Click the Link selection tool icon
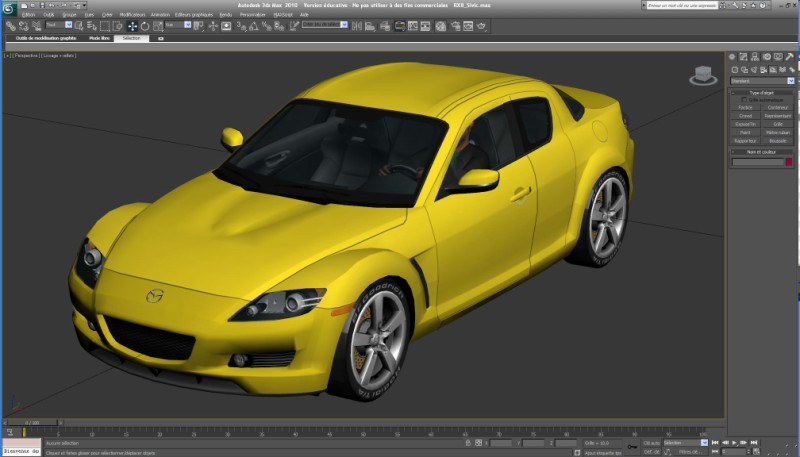This screenshot has height=457, width=800. coord(9,26)
